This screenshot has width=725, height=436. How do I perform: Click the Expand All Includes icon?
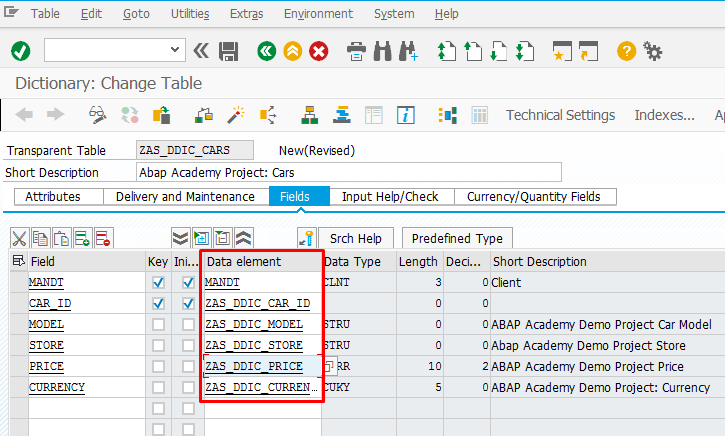[x=180, y=239]
